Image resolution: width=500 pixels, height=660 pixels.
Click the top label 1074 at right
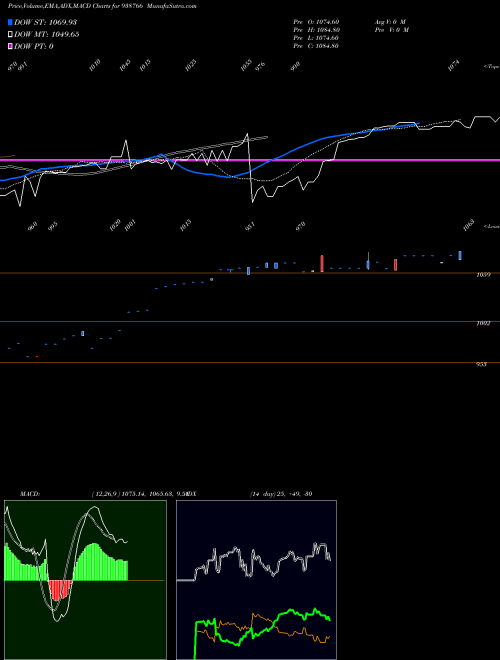[x=454, y=65]
